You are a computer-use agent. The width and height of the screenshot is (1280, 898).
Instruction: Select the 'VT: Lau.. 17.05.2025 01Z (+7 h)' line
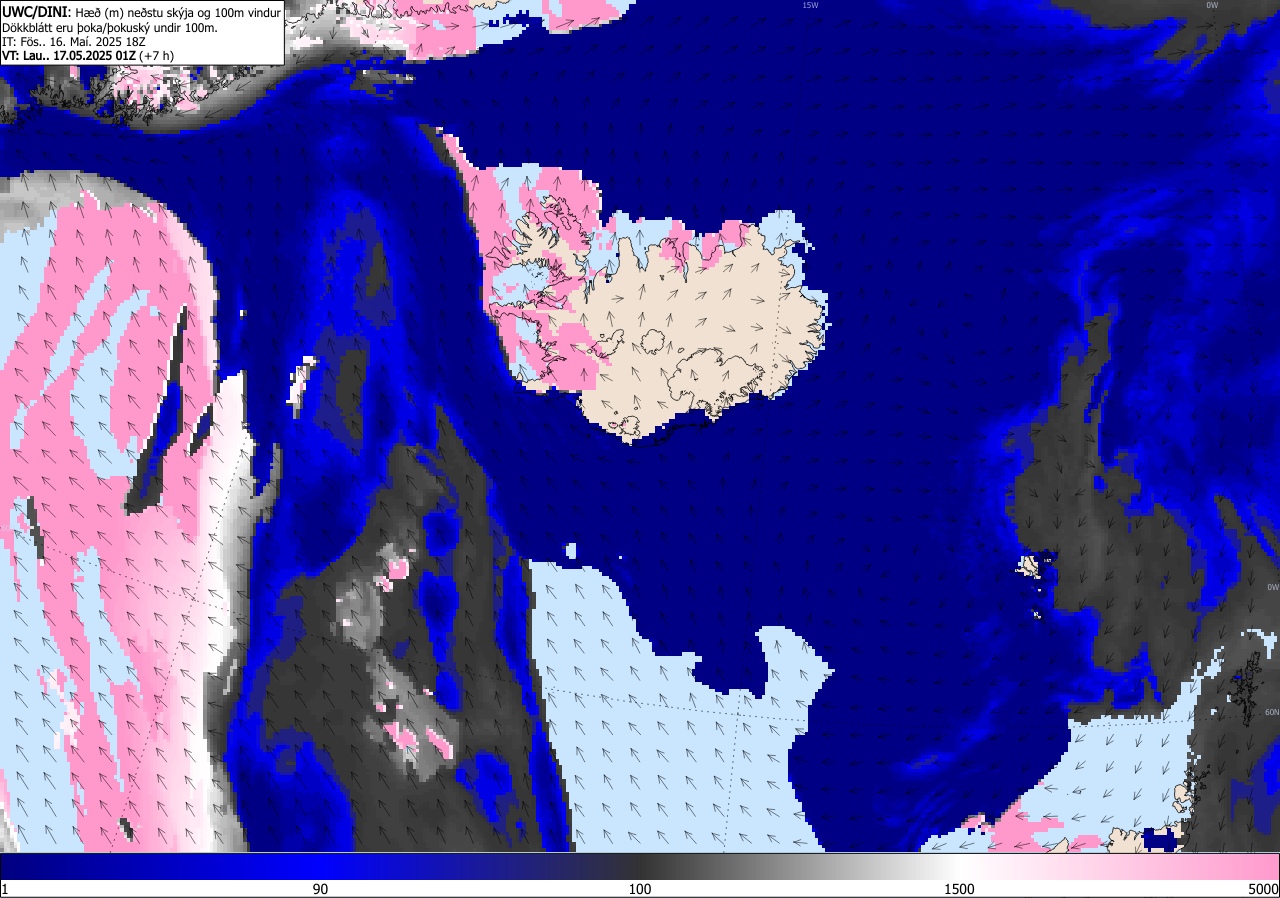point(88,57)
